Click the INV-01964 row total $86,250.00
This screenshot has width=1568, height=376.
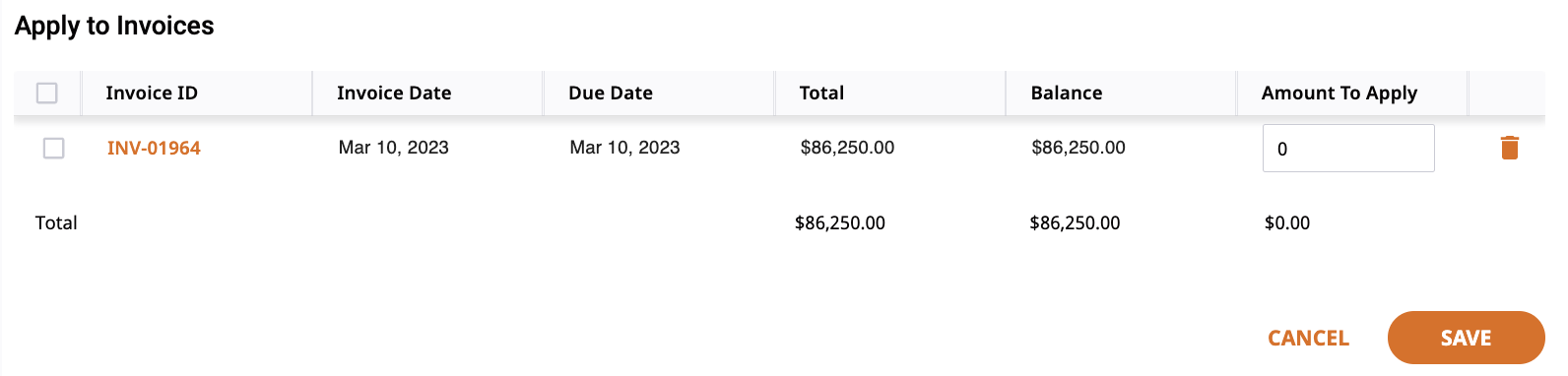click(x=847, y=148)
